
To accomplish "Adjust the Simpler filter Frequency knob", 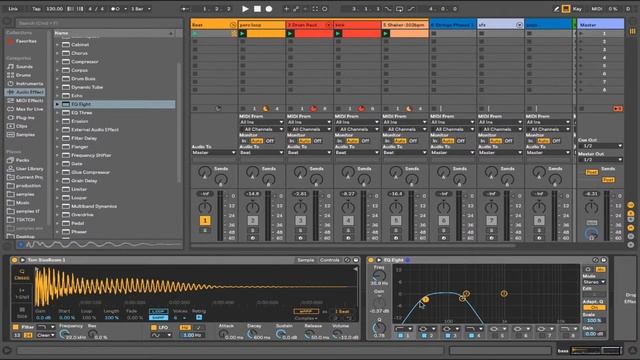I will tap(64, 334).
